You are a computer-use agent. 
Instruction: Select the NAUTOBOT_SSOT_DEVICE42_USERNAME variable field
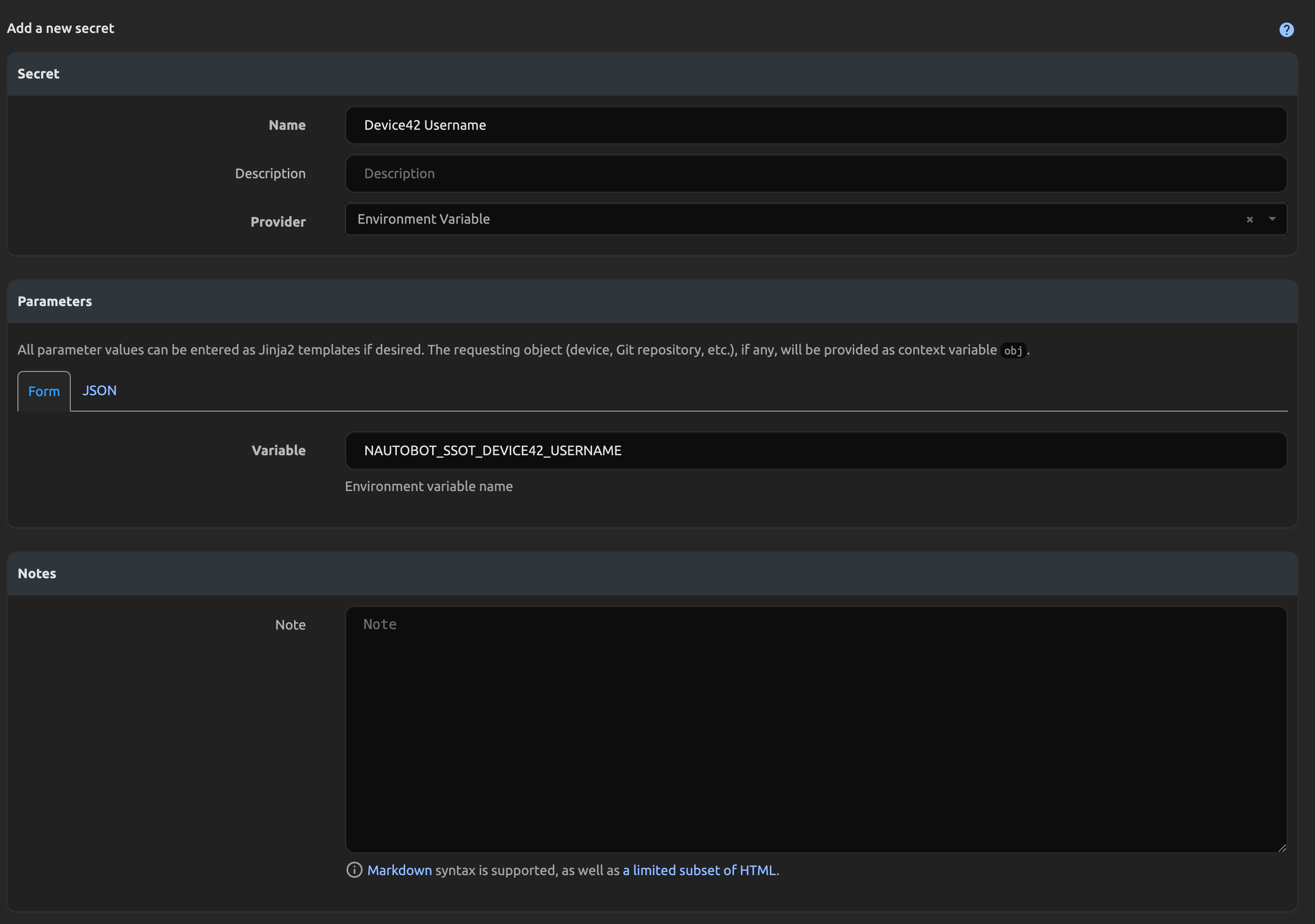click(815, 450)
